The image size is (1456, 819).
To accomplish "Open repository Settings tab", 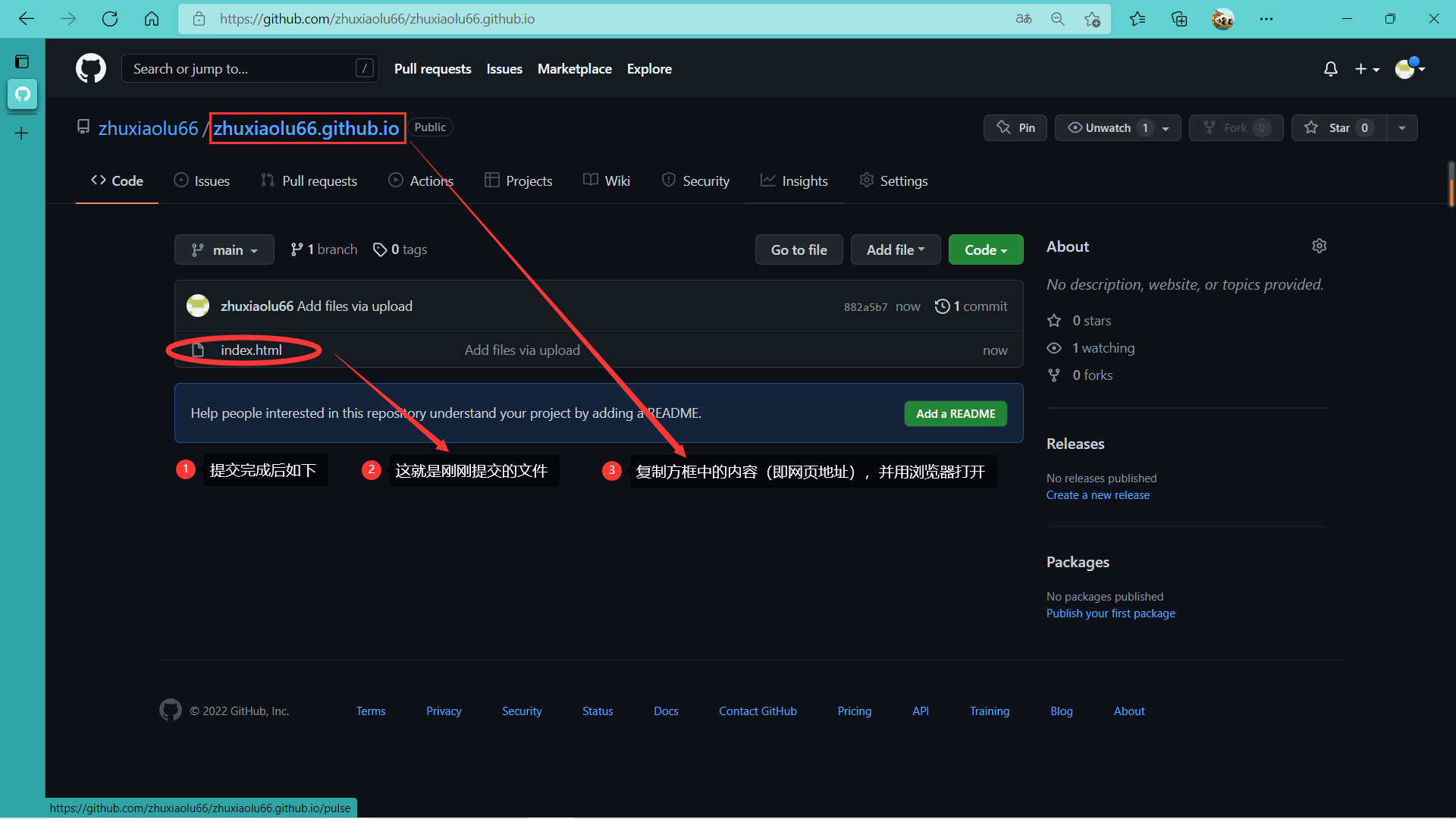I will 893,180.
